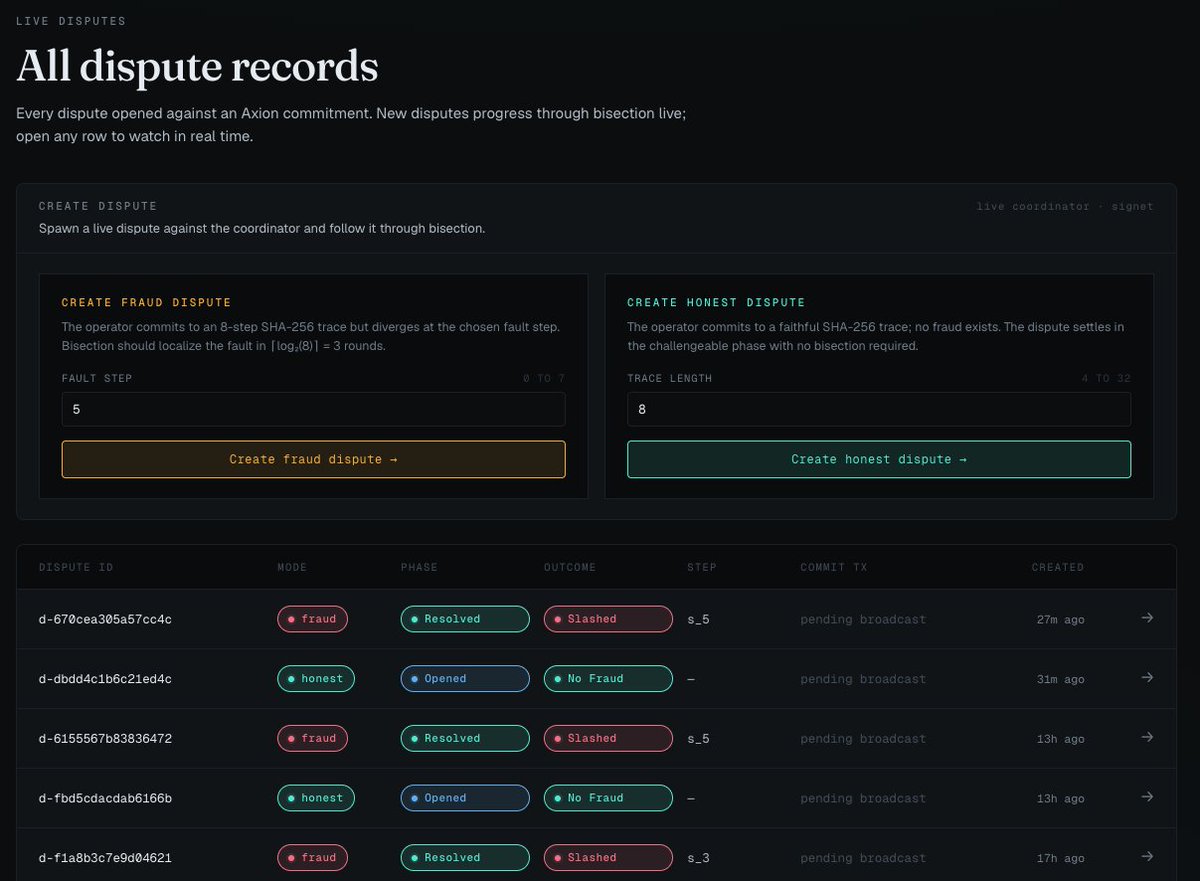Click the 0 to 7 range hint
Screen dimensions: 1200x881
coord(544,379)
